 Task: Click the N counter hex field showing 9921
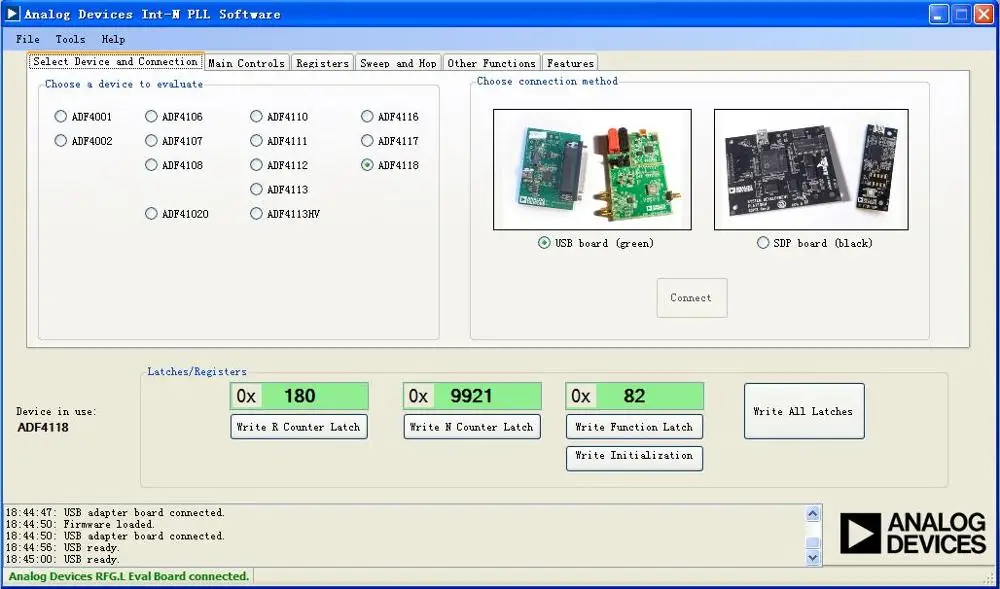[472, 396]
